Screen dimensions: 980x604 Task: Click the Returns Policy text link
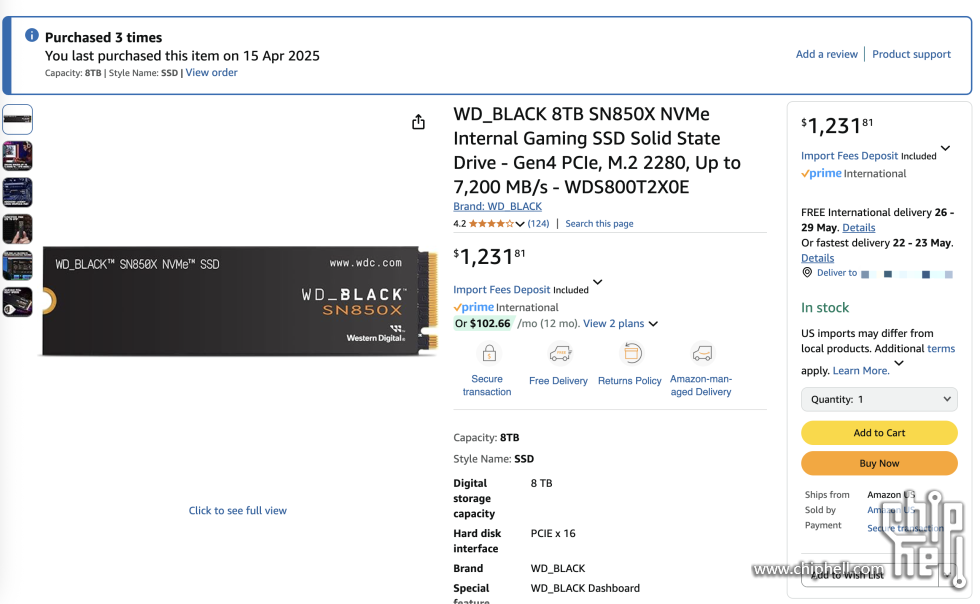[629, 381]
